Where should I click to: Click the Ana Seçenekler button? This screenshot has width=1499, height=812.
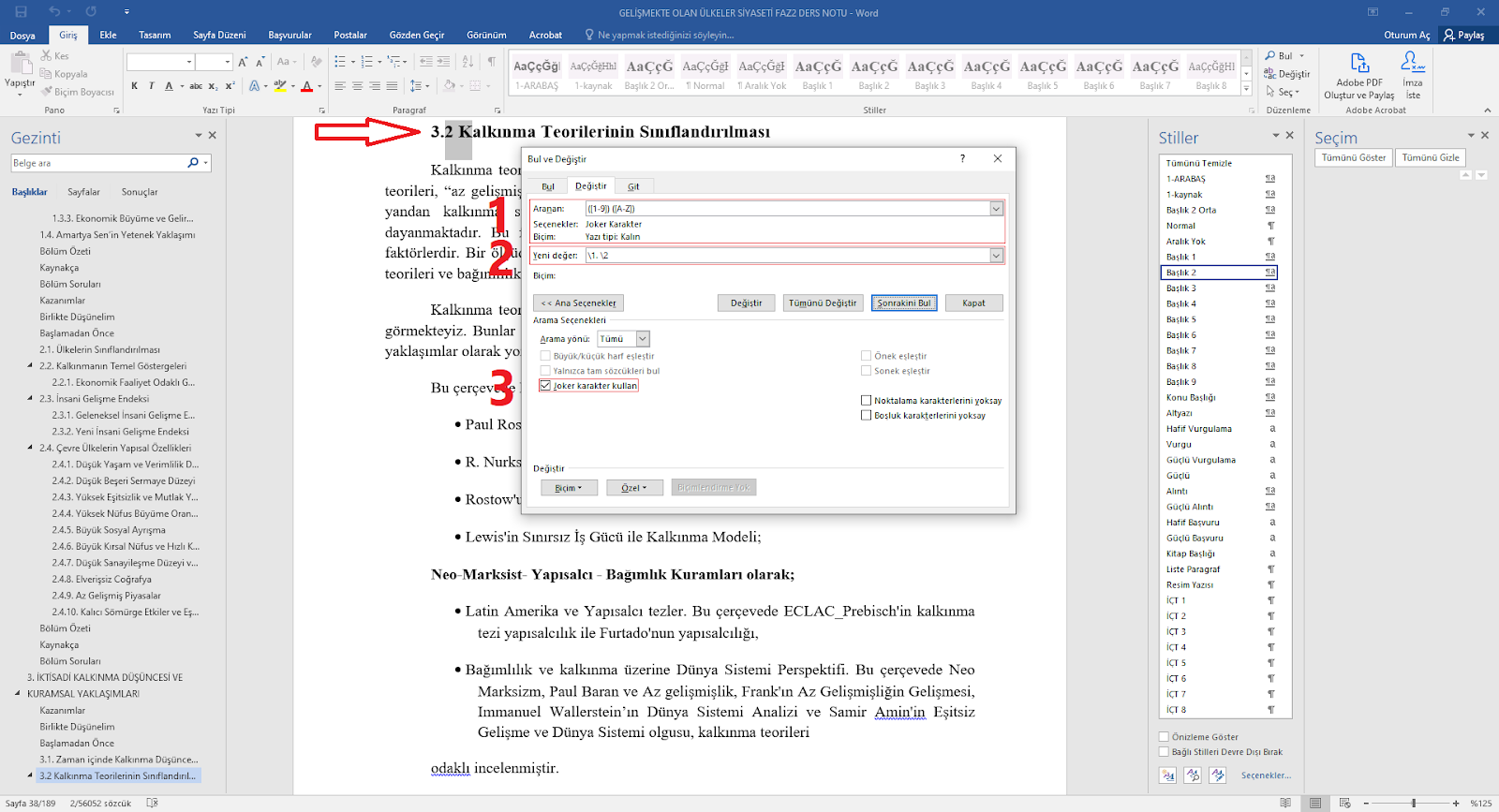coord(579,303)
